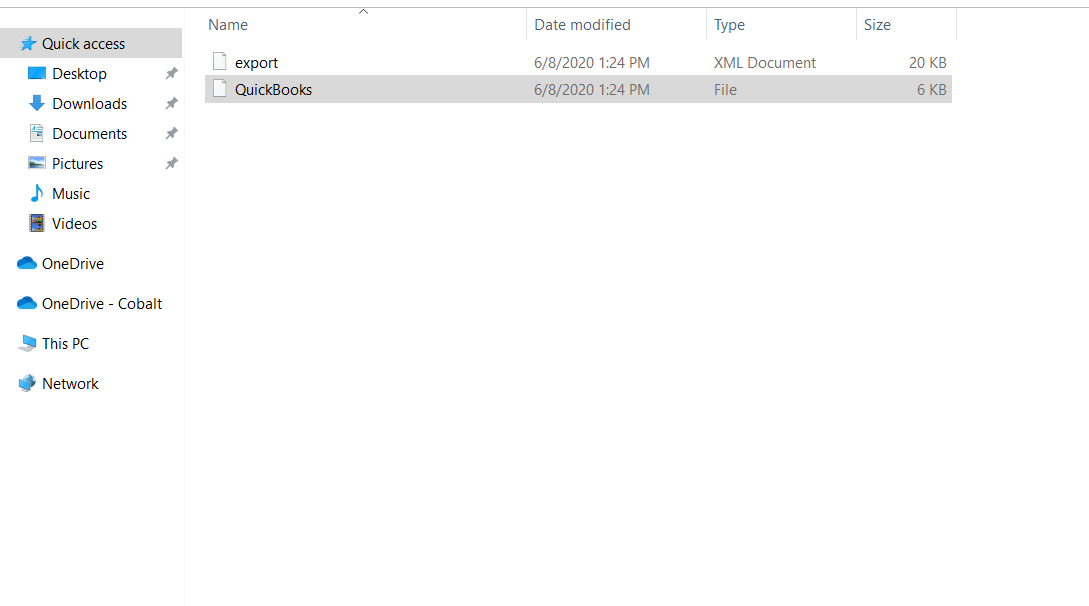The height and width of the screenshot is (606, 1089).
Task: Sort by Name column header
Action: click(228, 24)
